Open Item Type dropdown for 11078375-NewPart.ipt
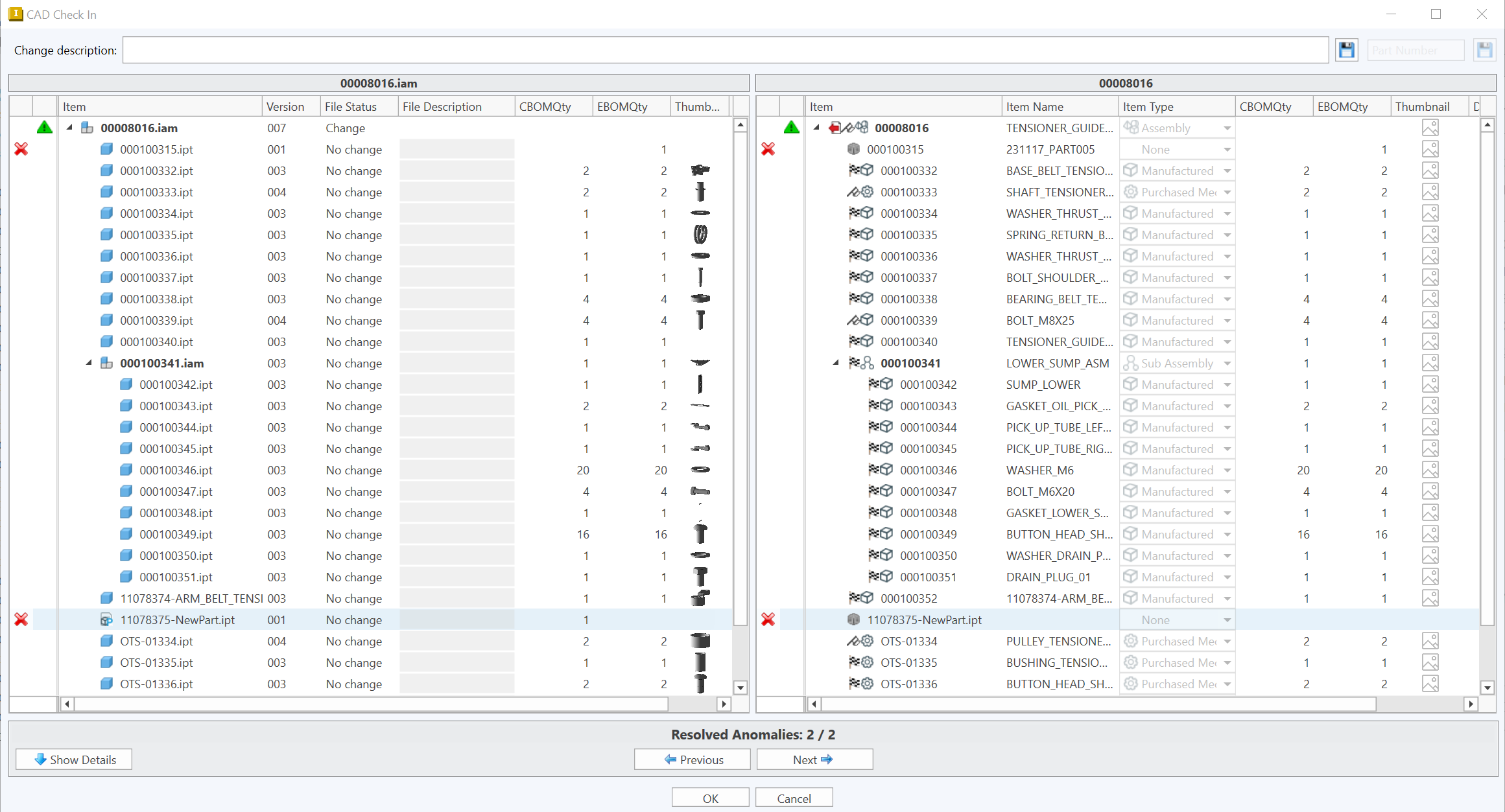1505x812 pixels. click(x=1227, y=620)
